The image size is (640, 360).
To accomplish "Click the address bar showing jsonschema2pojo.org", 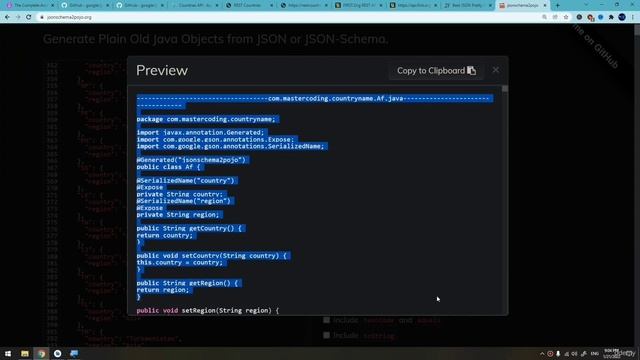I will [x=286, y=17].
